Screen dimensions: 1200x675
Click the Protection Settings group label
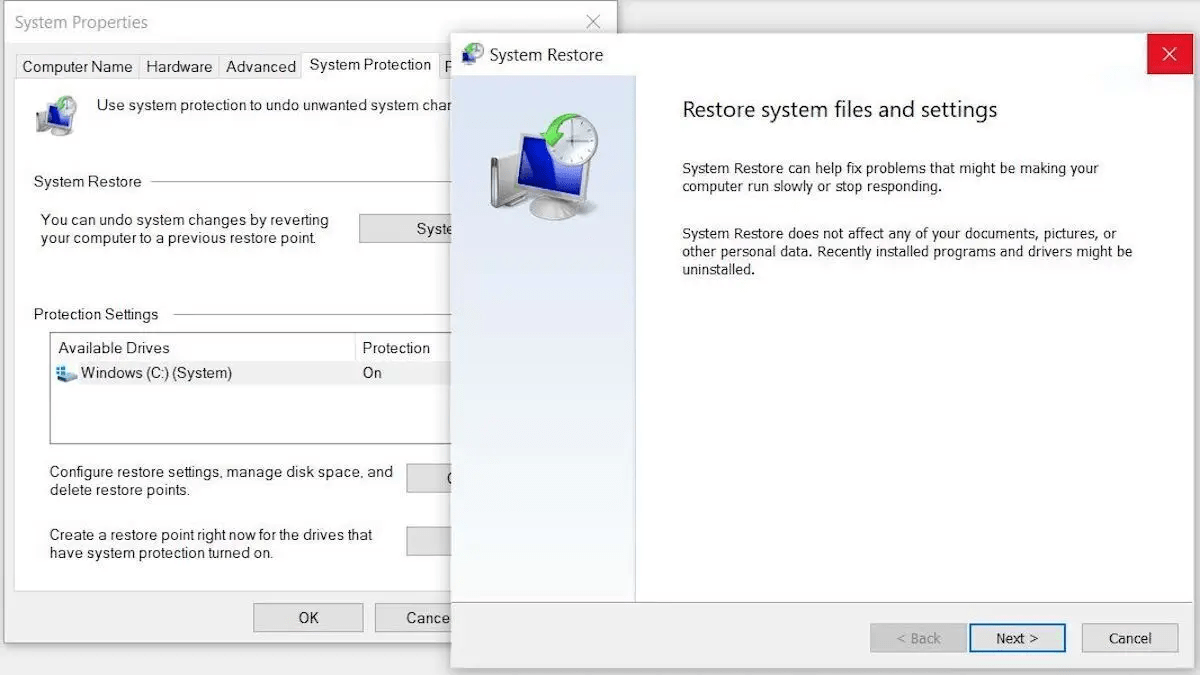96,314
